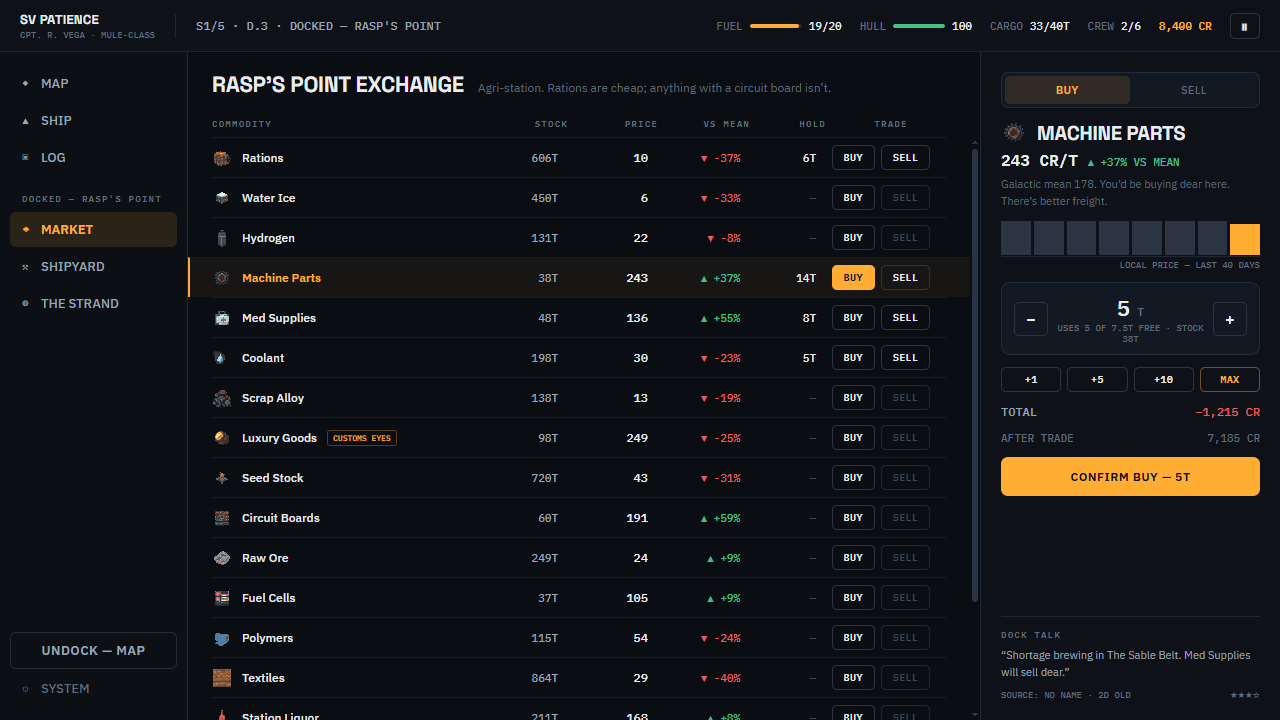Screen dimensions: 1280x720
Task: Click the Coolant droplet icon
Action: (222, 358)
